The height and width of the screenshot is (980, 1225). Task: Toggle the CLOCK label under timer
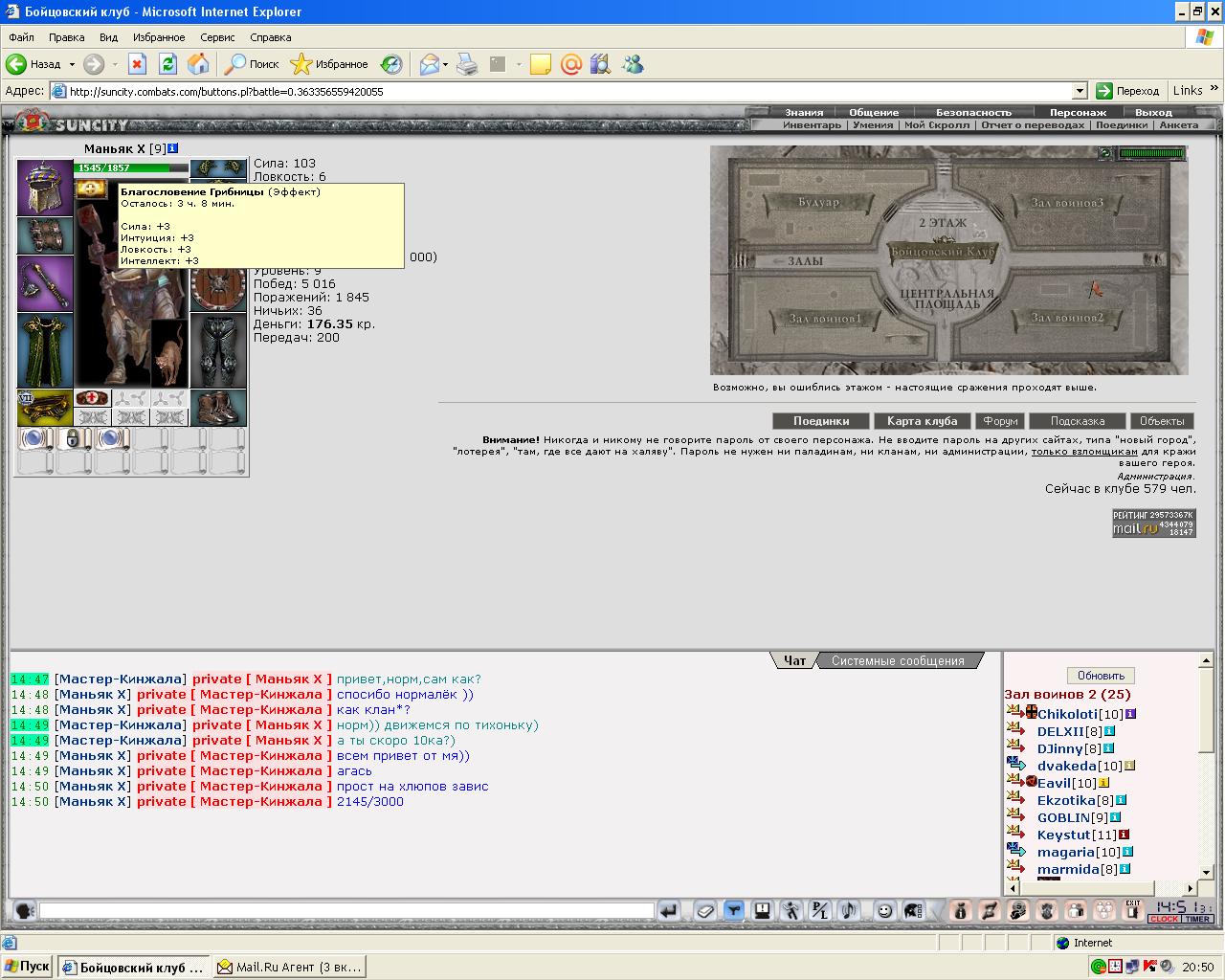[x=1165, y=919]
